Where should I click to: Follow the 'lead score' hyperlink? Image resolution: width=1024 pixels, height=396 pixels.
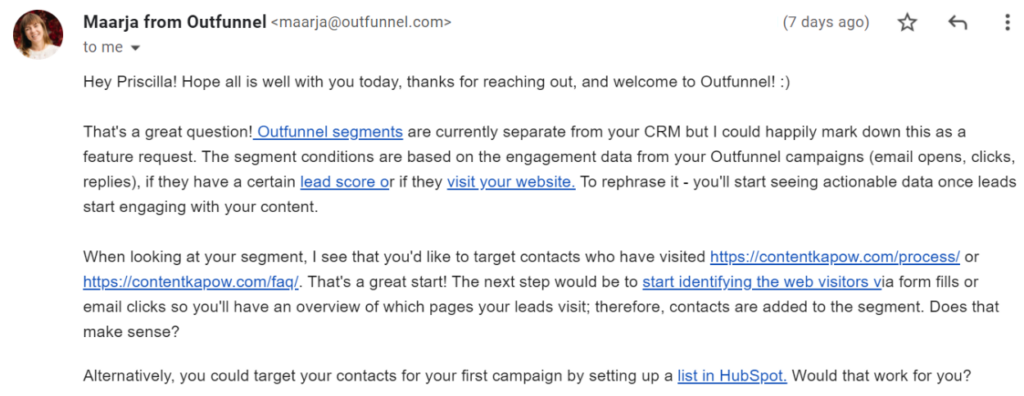[344, 182]
